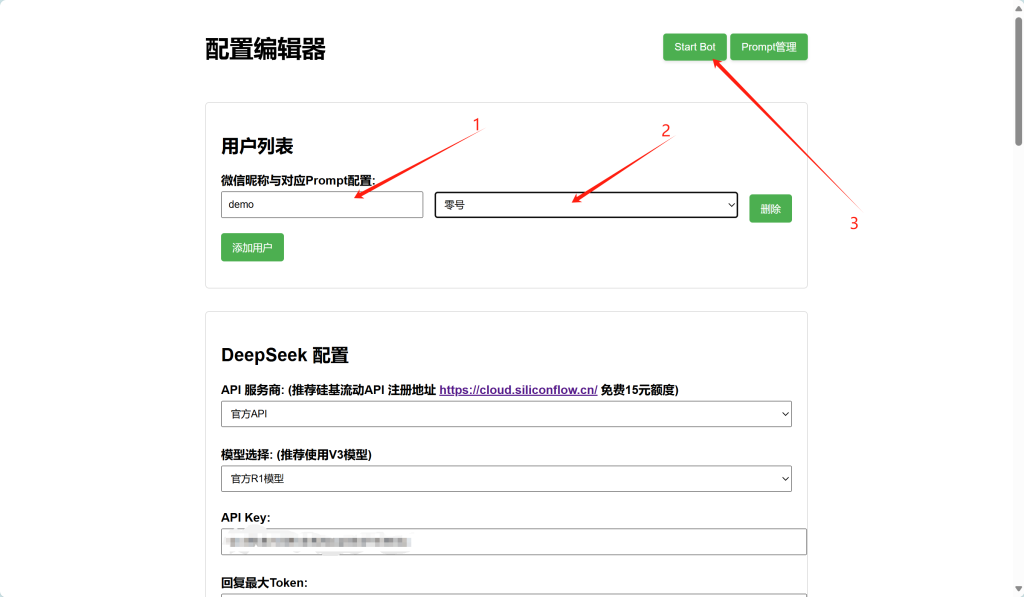Image resolution: width=1024 pixels, height=597 pixels.
Task: Open Prompt管理 page
Action: pyautogui.click(x=769, y=47)
